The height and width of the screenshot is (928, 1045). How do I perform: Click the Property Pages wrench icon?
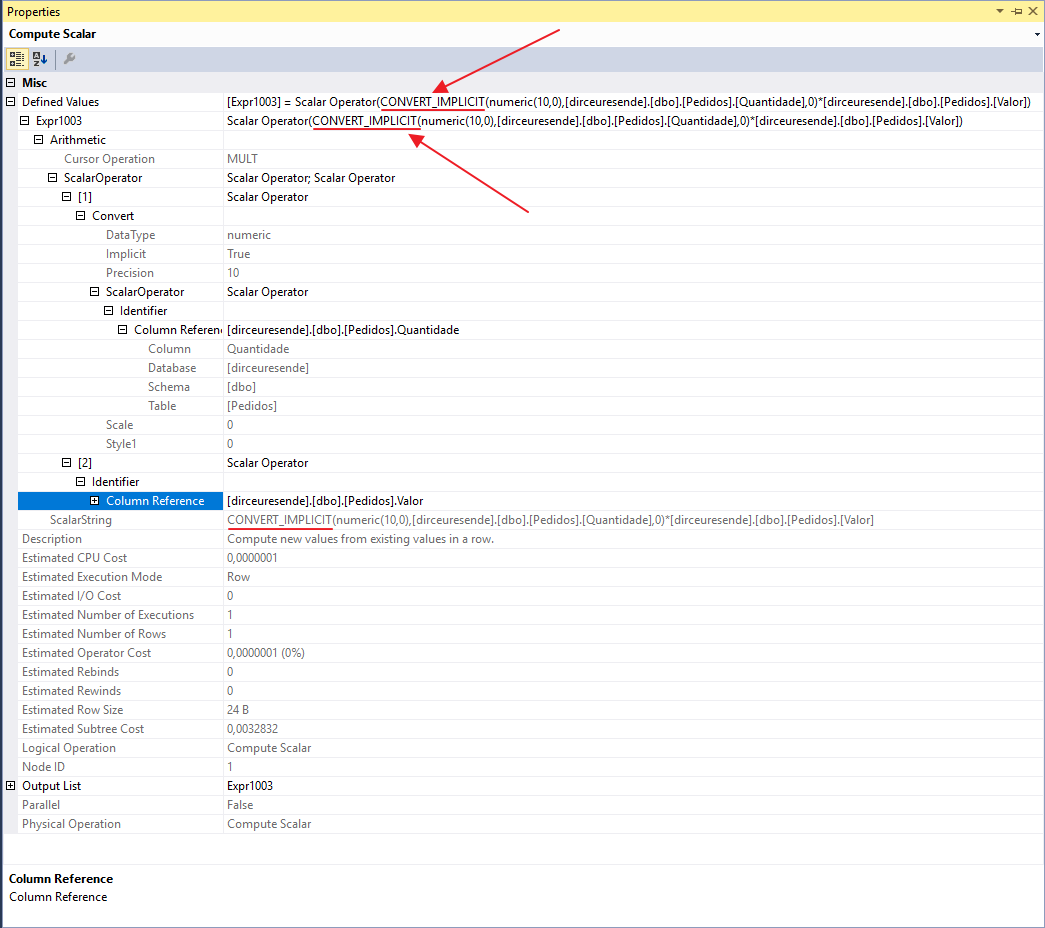pyautogui.click(x=68, y=59)
